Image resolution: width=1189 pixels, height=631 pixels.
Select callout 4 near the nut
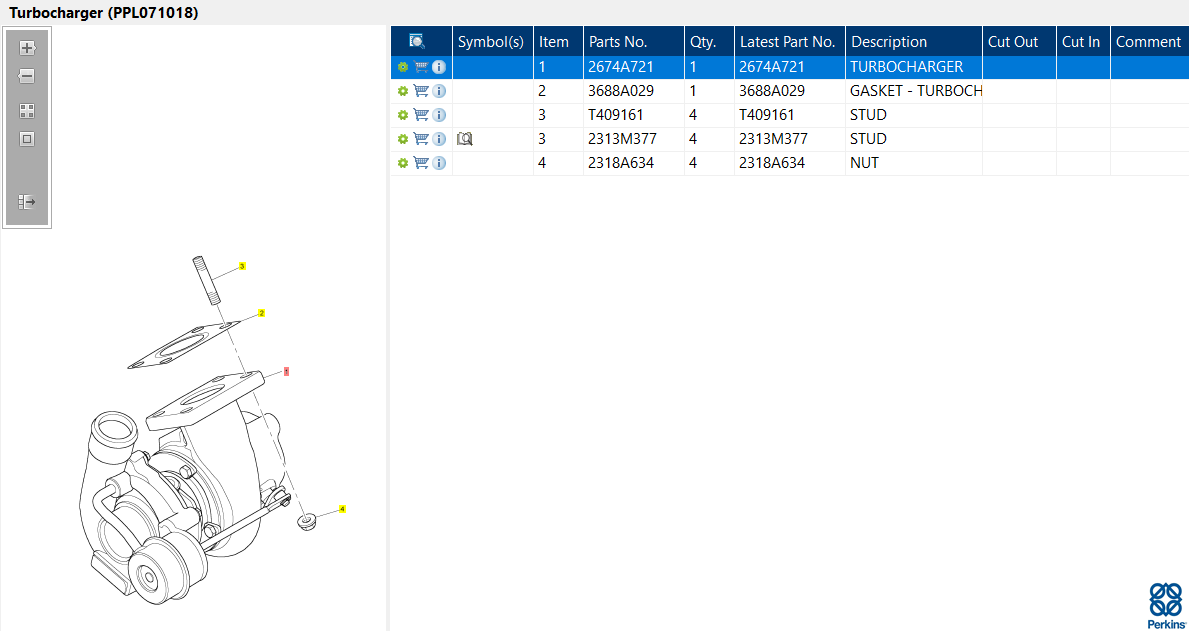[x=342, y=509]
